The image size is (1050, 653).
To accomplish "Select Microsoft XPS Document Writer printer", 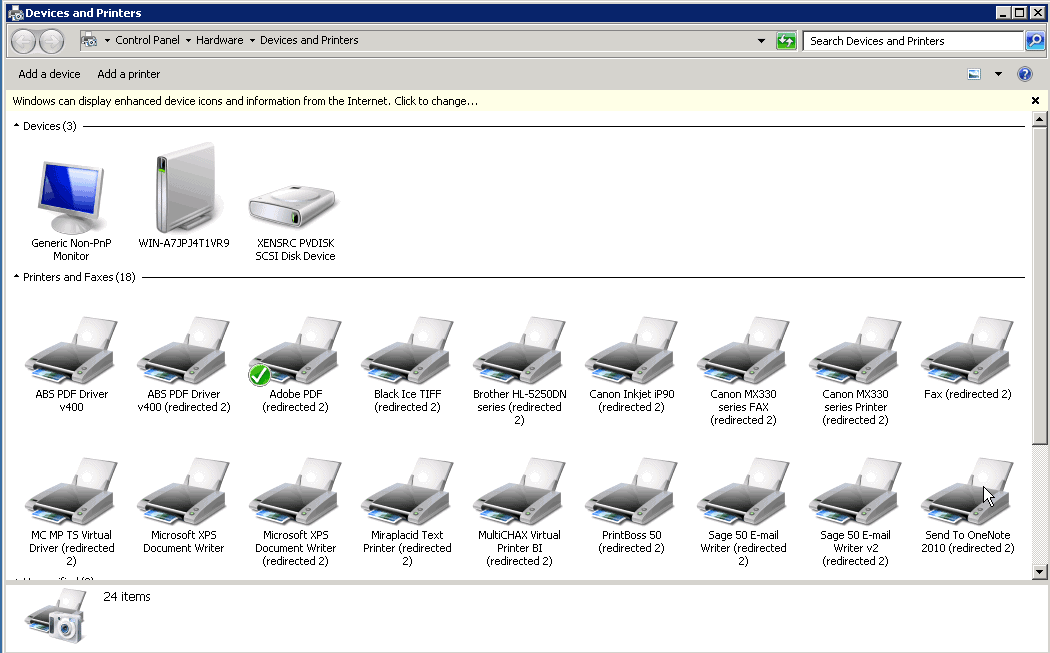I will click(183, 494).
